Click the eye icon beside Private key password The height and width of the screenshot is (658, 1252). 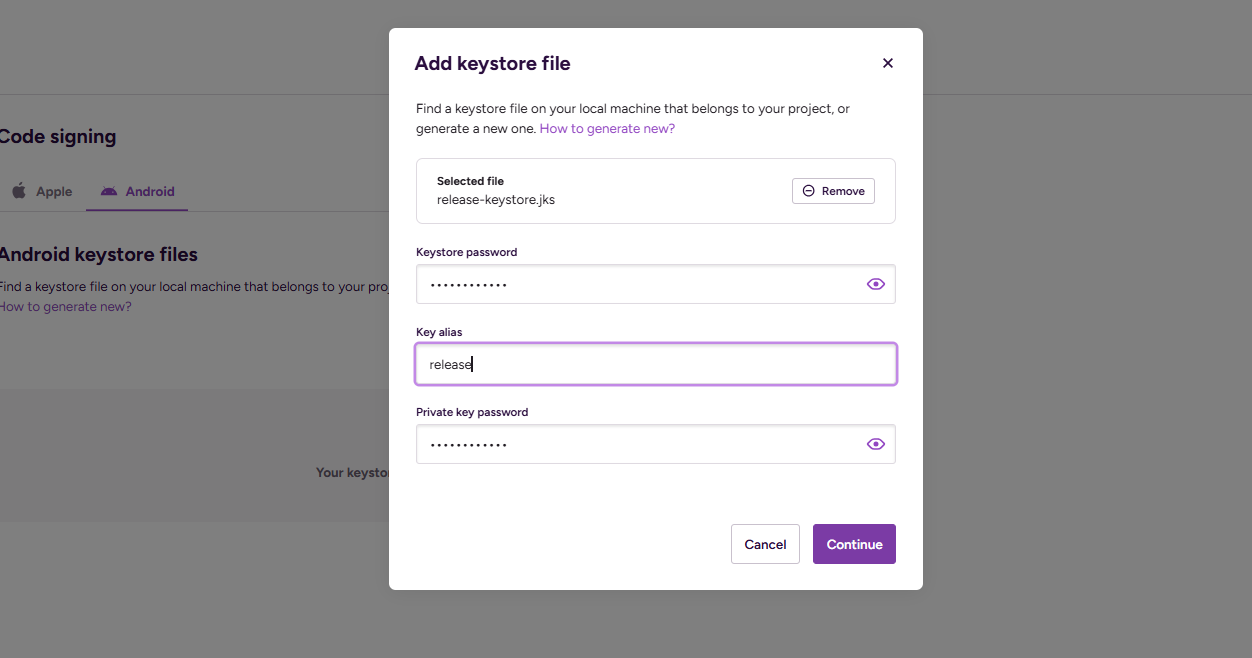point(876,444)
